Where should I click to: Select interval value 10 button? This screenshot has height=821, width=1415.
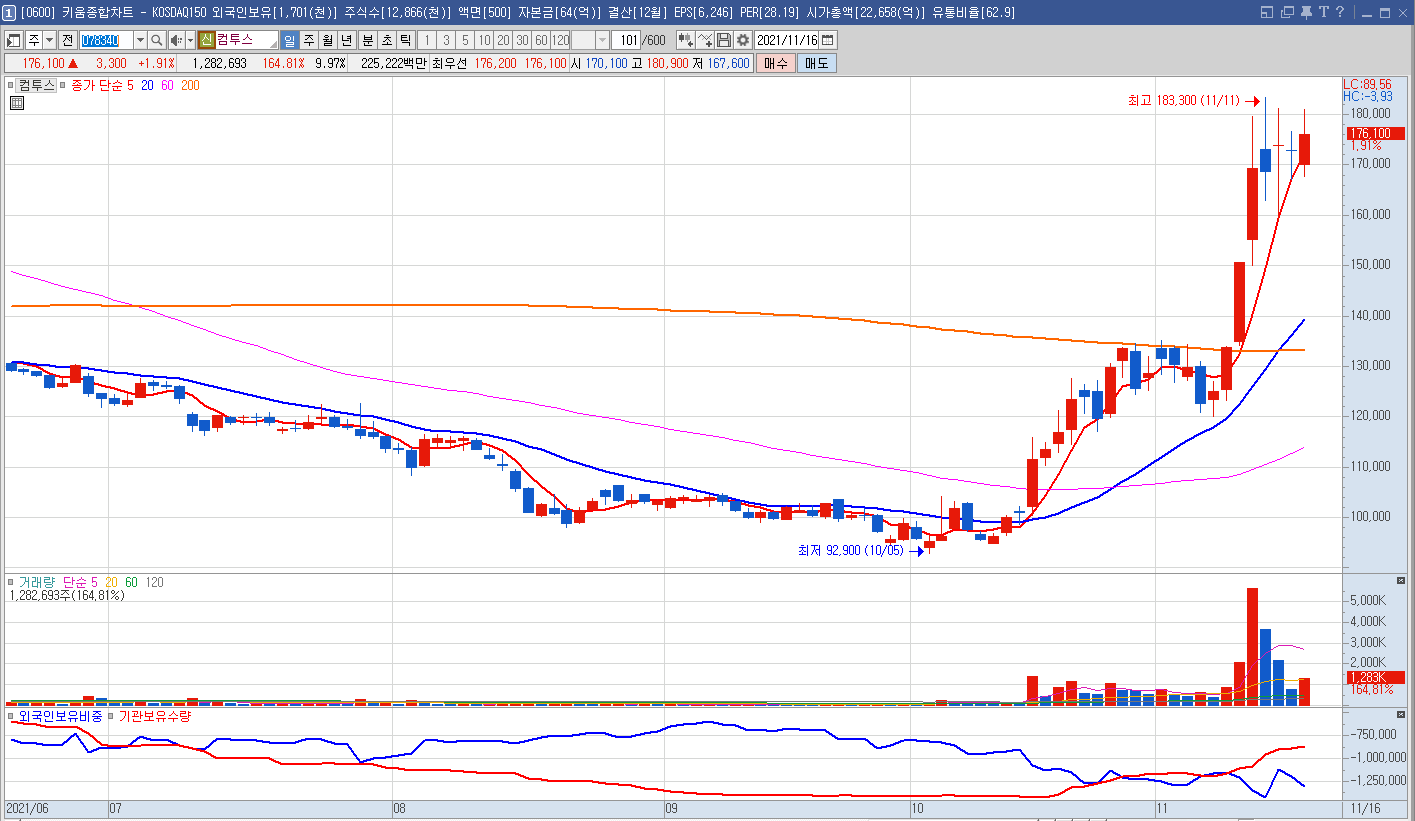(484, 40)
